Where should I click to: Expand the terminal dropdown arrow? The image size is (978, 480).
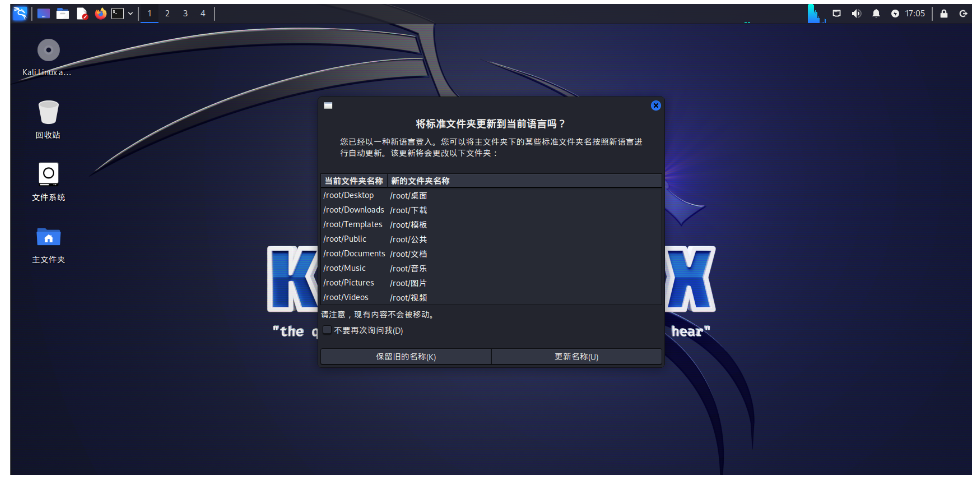click(x=130, y=13)
